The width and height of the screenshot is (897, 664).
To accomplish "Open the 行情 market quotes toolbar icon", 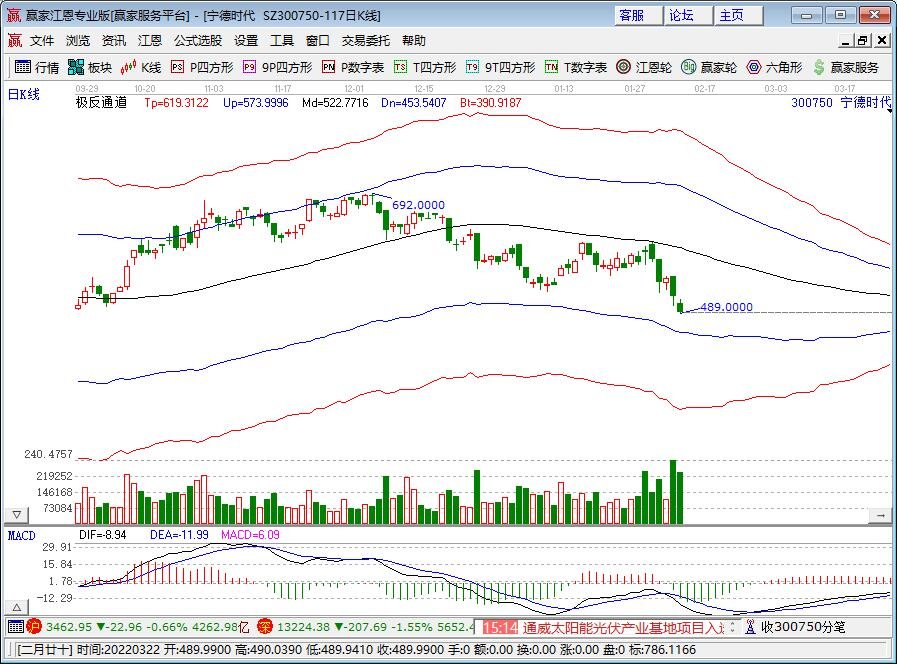I will 23,67.
